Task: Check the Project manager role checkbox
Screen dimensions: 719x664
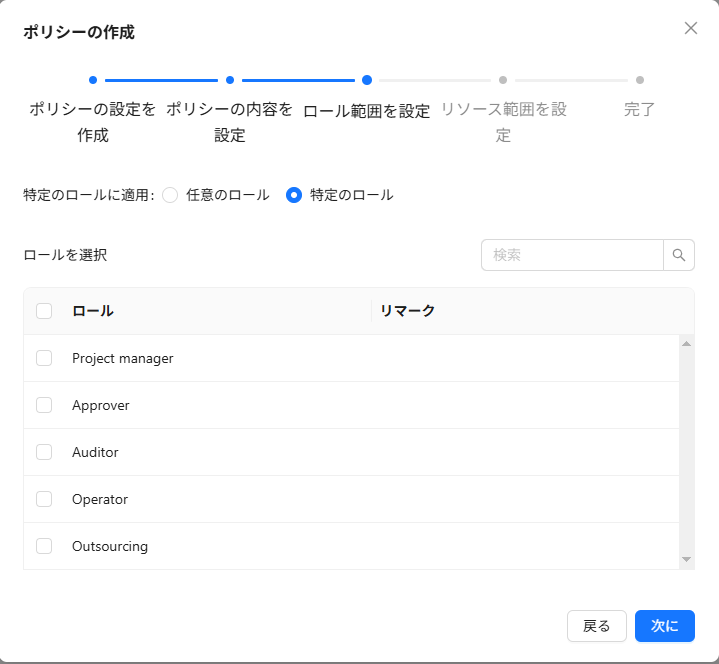Action: 44,358
